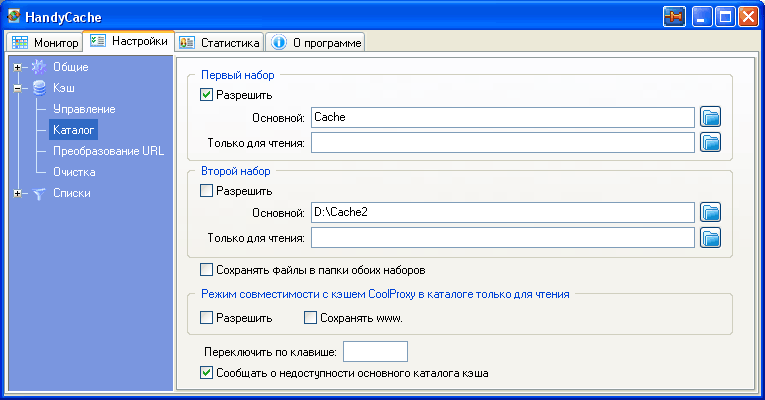Open the Очистка settings page
765x400 pixels.
point(74,172)
